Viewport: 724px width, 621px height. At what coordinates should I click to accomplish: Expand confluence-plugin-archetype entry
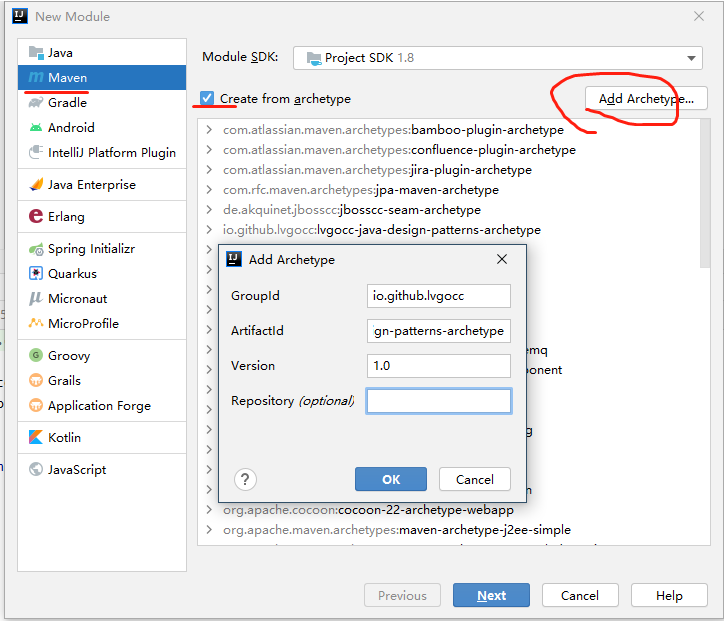(x=209, y=150)
